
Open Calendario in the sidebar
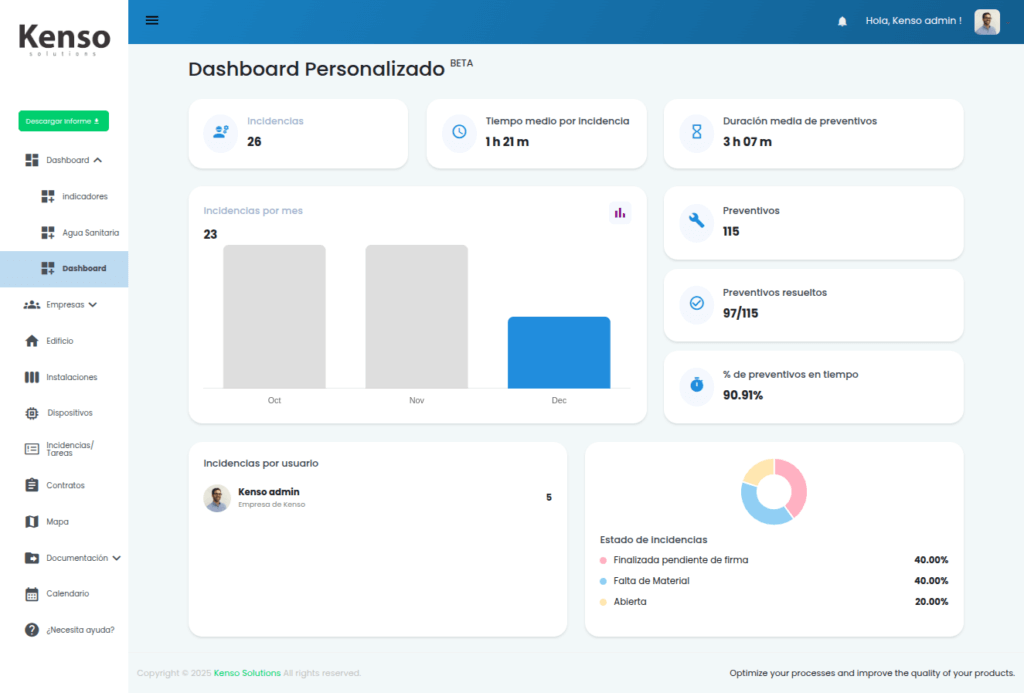(x=68, y=594)
